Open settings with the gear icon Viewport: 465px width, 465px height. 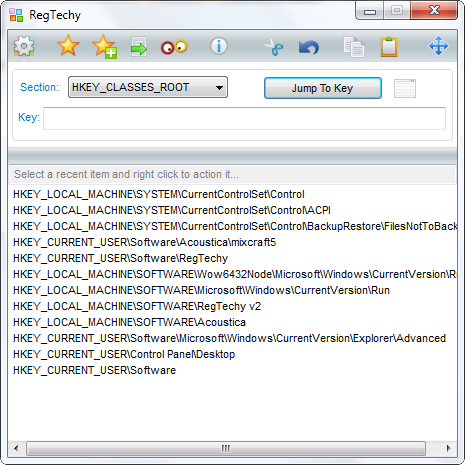point(24,46)
